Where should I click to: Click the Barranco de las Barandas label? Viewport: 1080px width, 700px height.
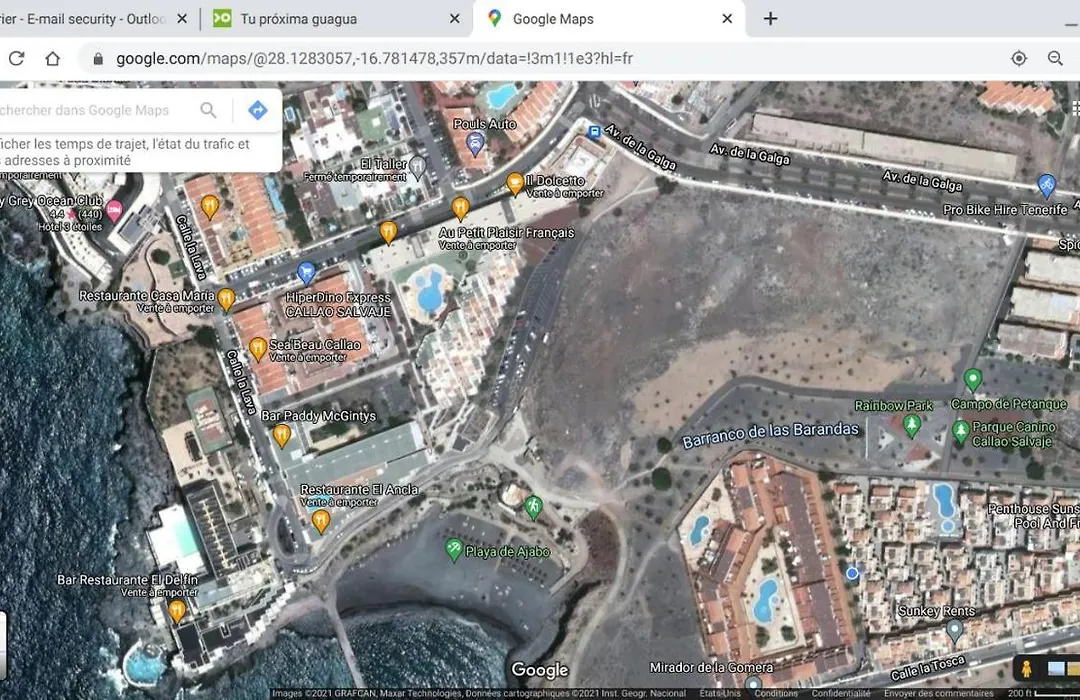click(x=770, y=433)
